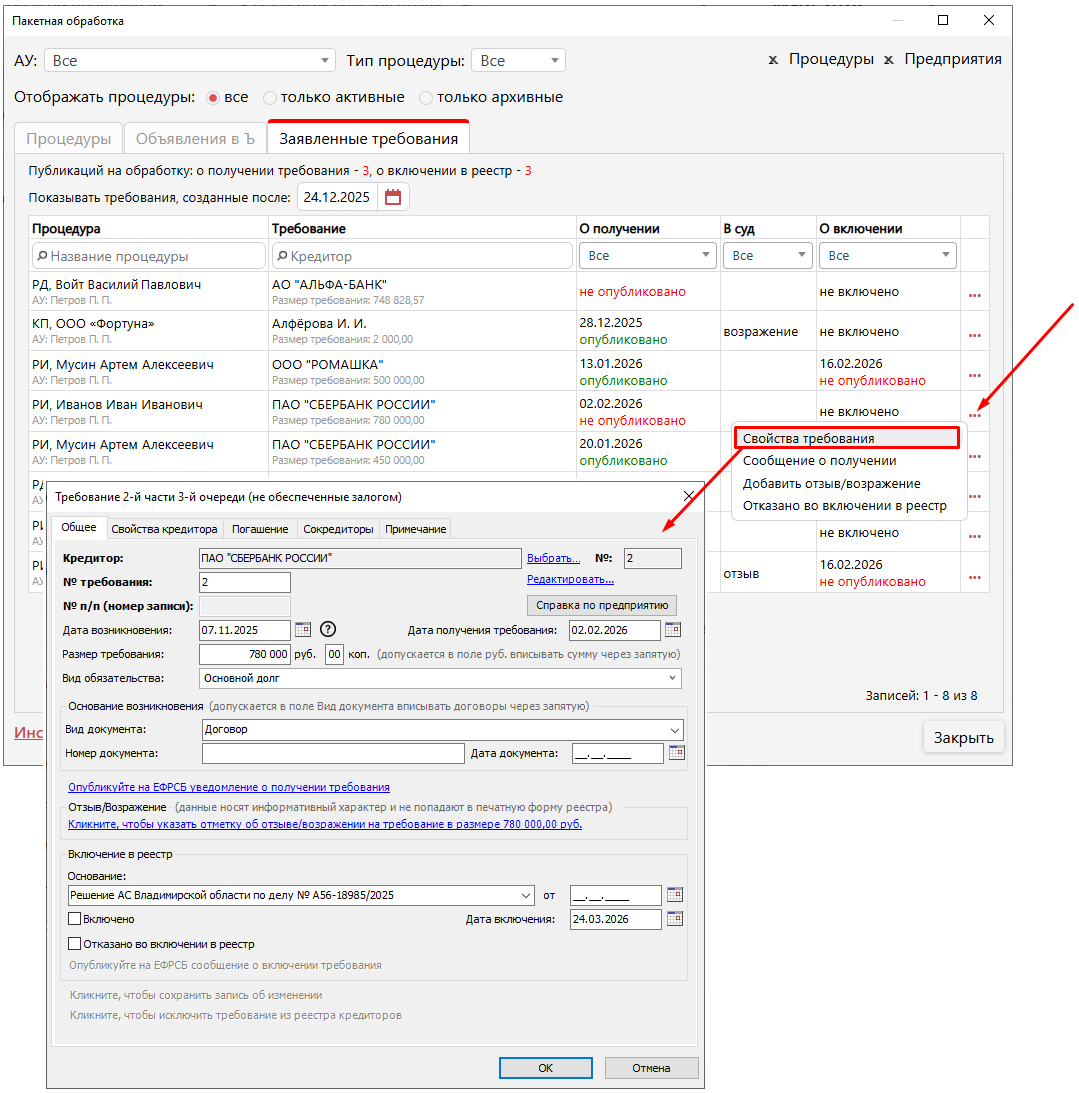1079x1093 pixels.
Task: Open three-dots menu for АО "АЛЬФА-БАНК" row
Action: point(974,295)
